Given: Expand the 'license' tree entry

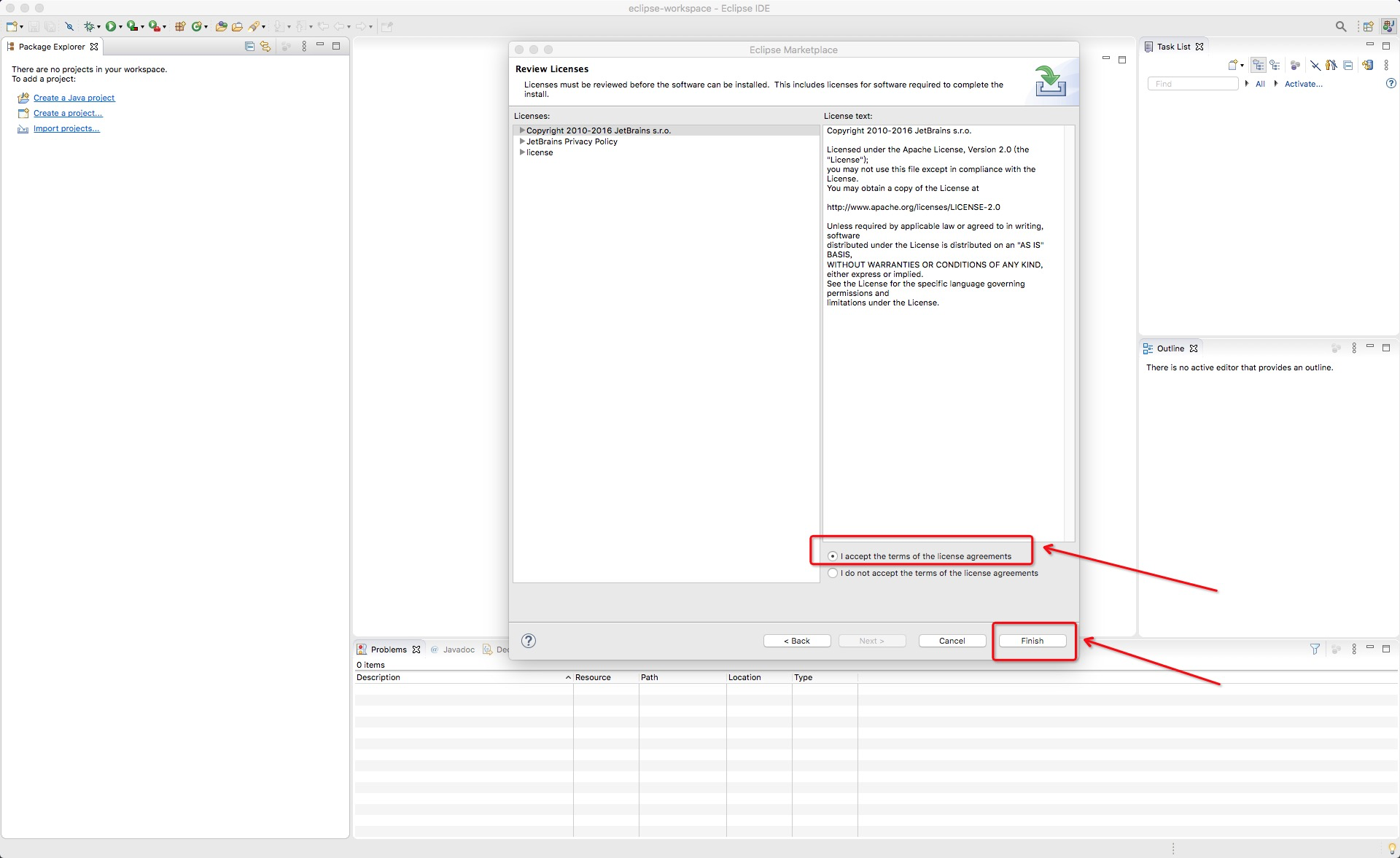Looking at the screenshot, I should coord(522,152).
